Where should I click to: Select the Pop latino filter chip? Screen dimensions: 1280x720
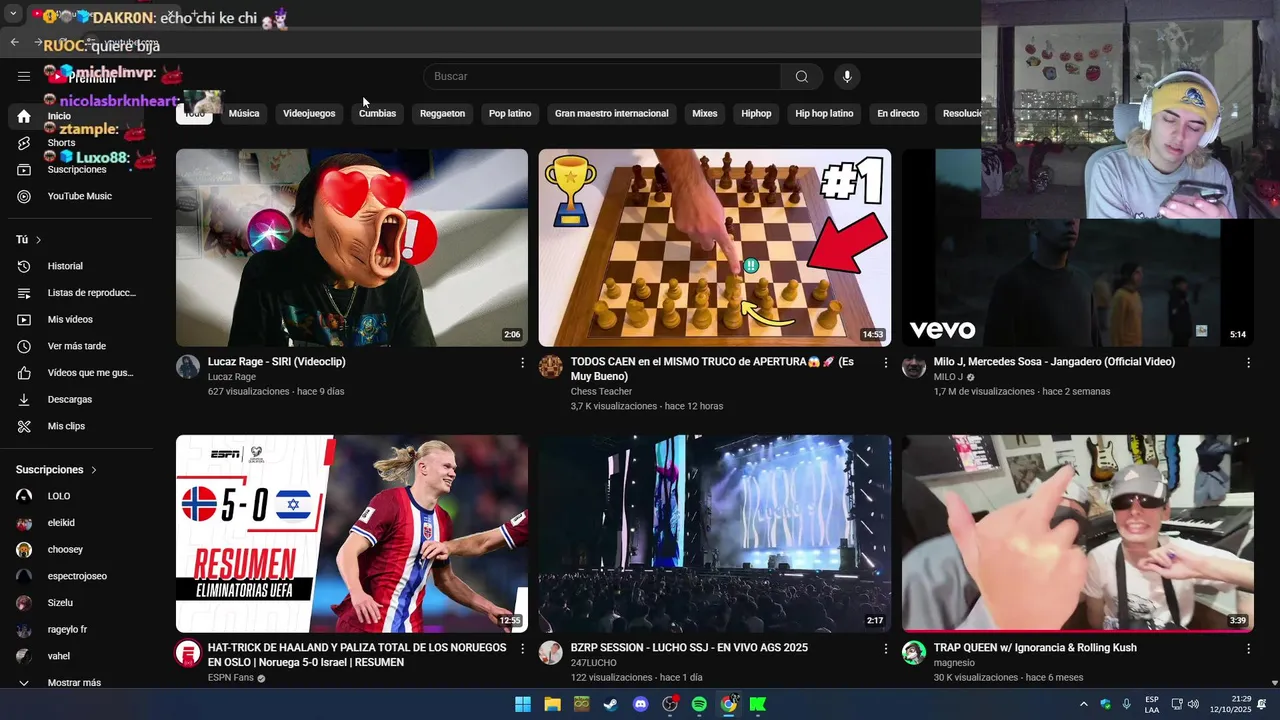click(510, 114)
